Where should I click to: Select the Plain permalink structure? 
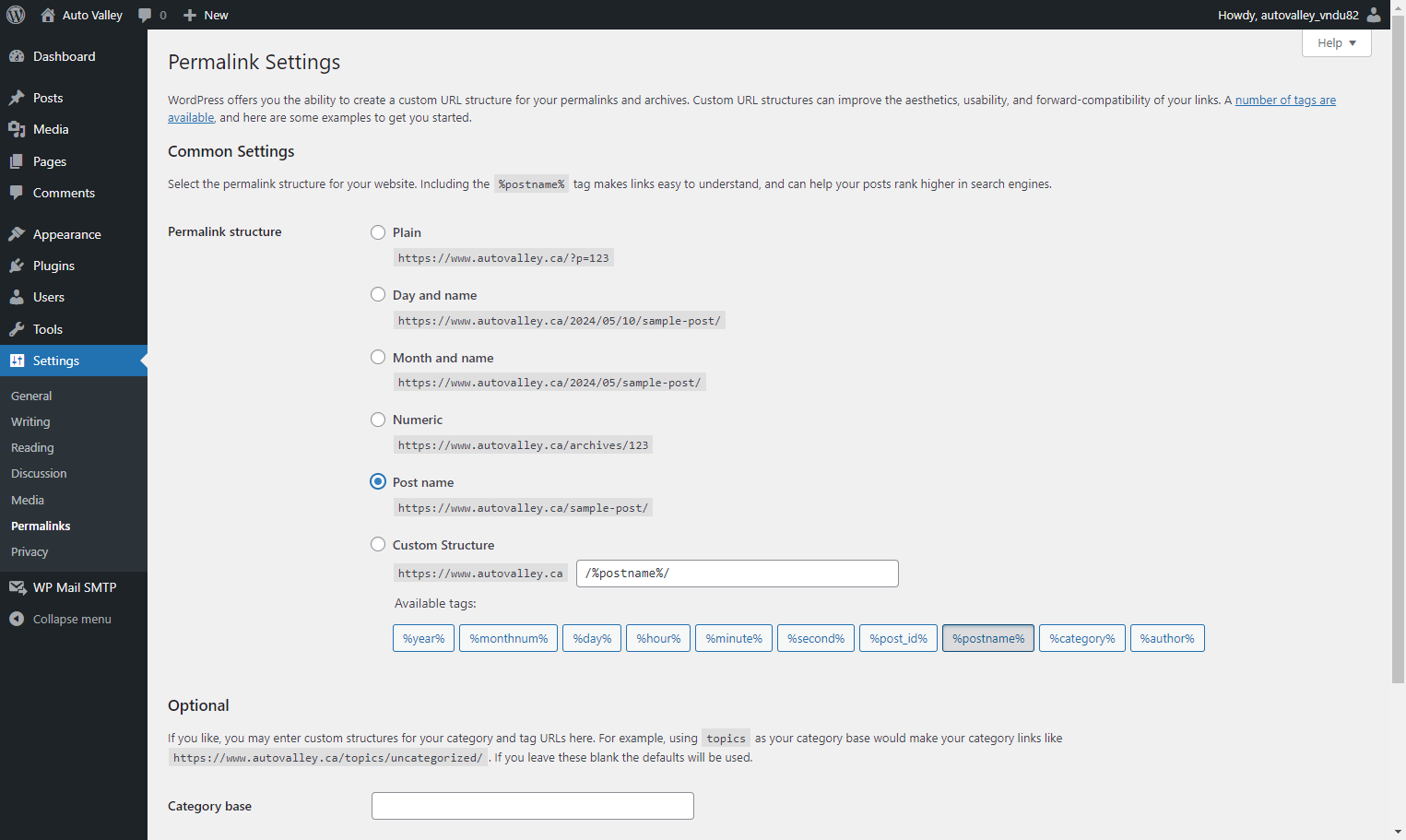pyautogui.click(x=378, y=232)
